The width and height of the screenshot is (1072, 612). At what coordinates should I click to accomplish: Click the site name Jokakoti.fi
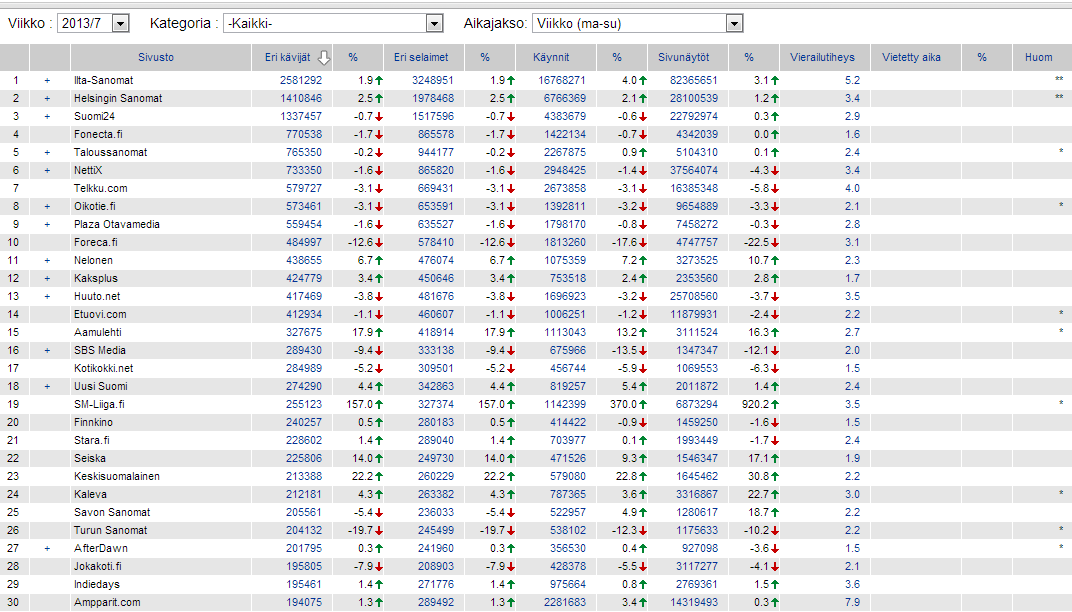click(98, 566)
